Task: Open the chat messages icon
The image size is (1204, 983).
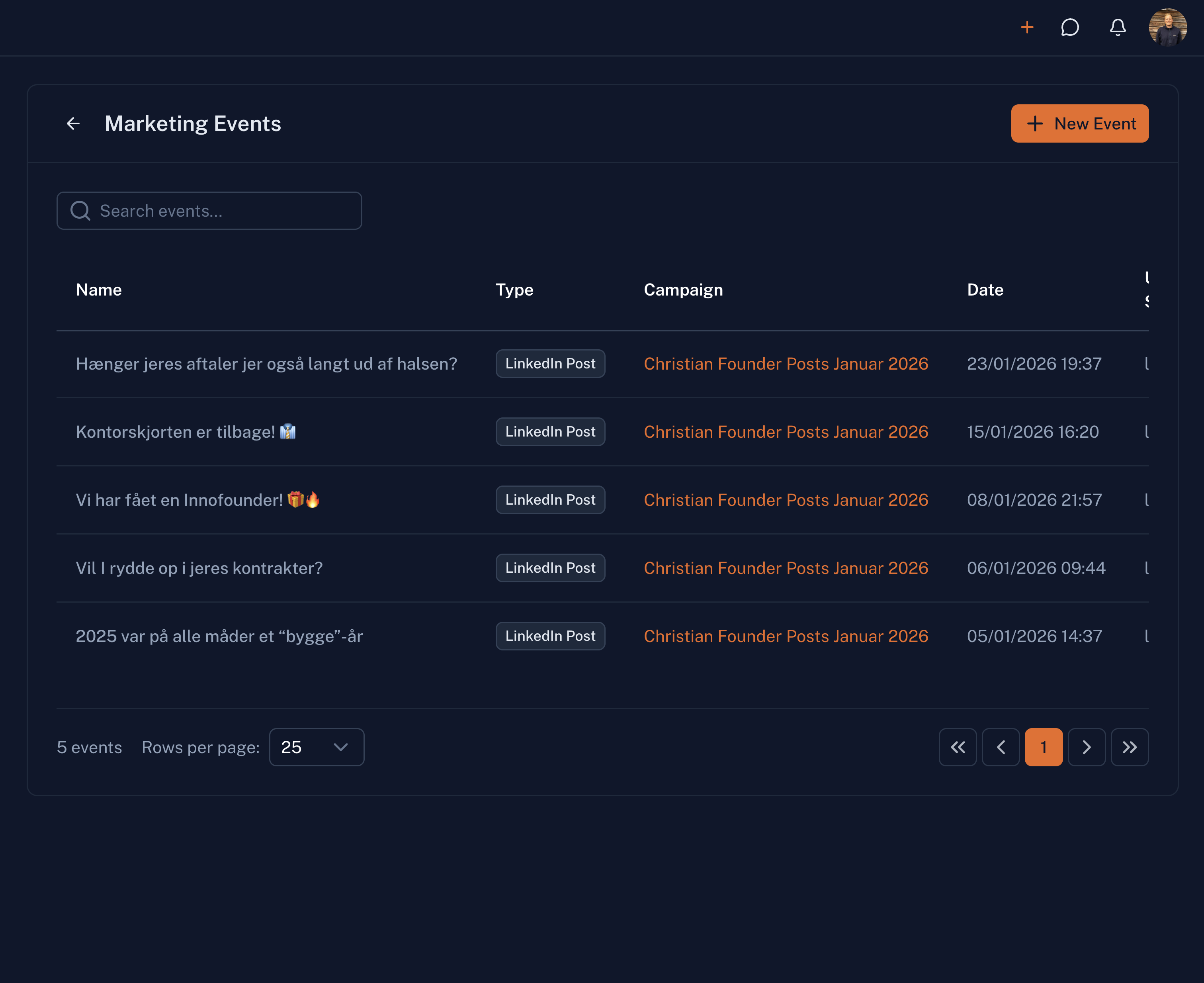Action: [x=1070, y=27]
